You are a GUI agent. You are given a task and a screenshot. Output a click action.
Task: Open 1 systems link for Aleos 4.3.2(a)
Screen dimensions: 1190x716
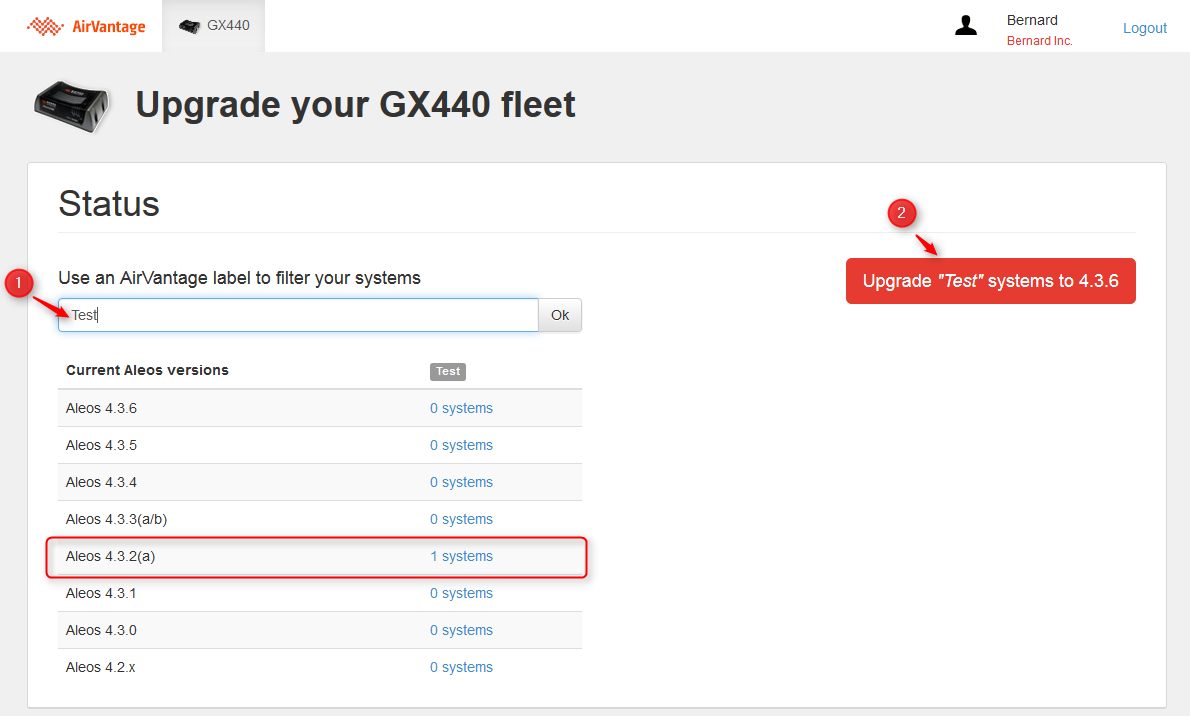click(x=461, y=556)
